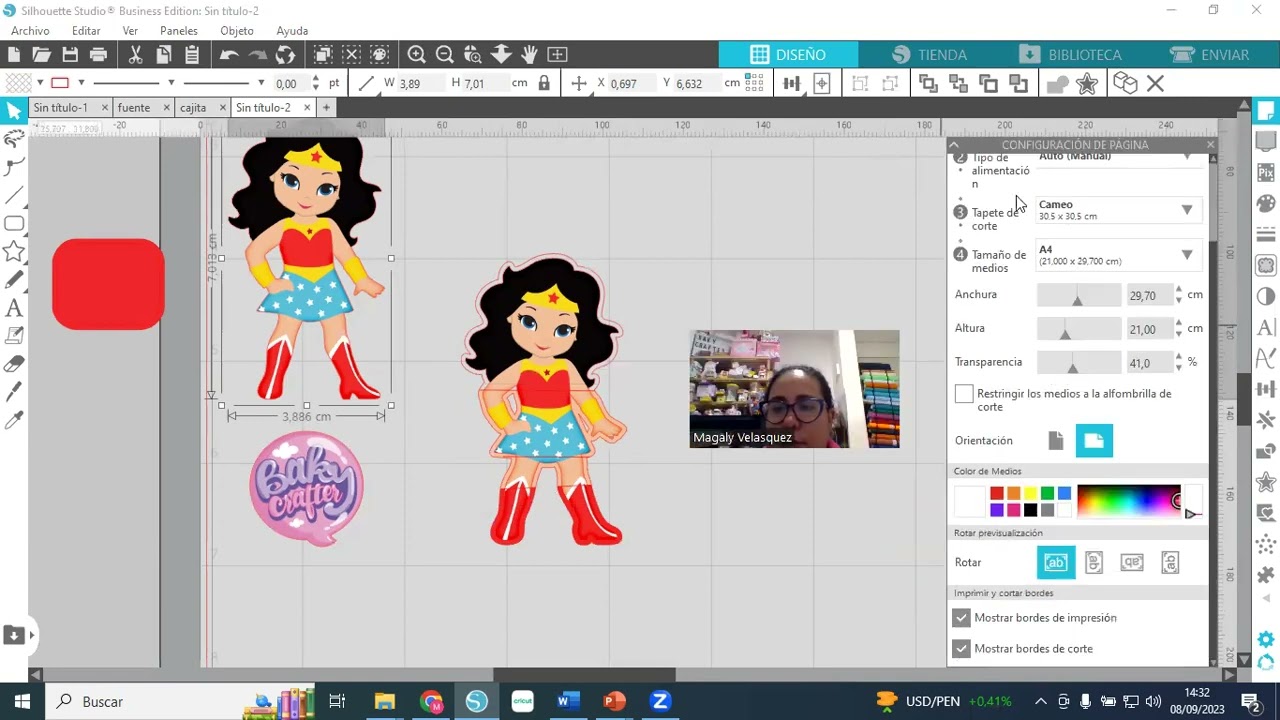Open the Archivo menu
1280x720 pixels.
coord(30,31)
